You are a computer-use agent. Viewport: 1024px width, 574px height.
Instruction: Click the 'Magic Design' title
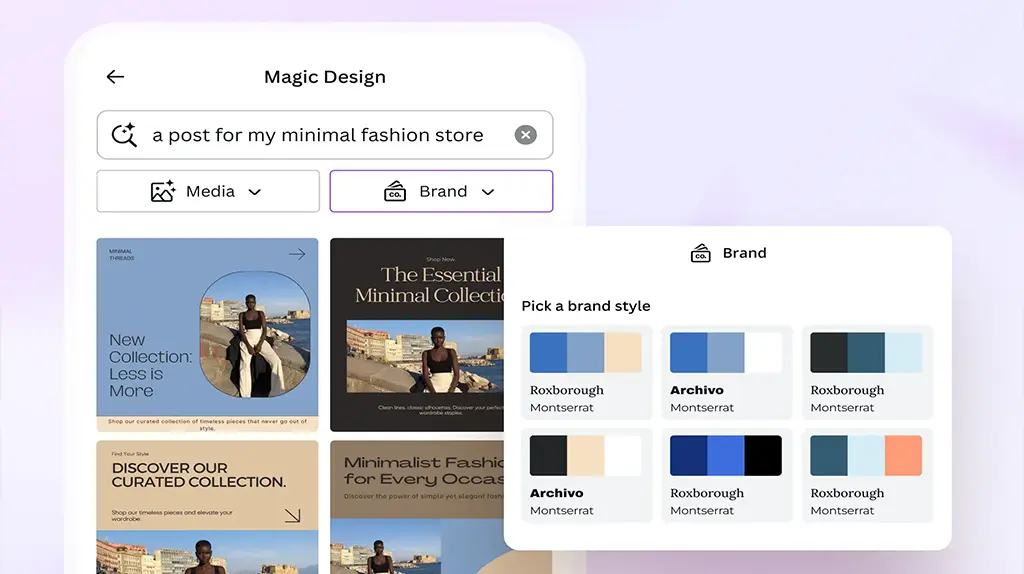click(x=325, y=77)
